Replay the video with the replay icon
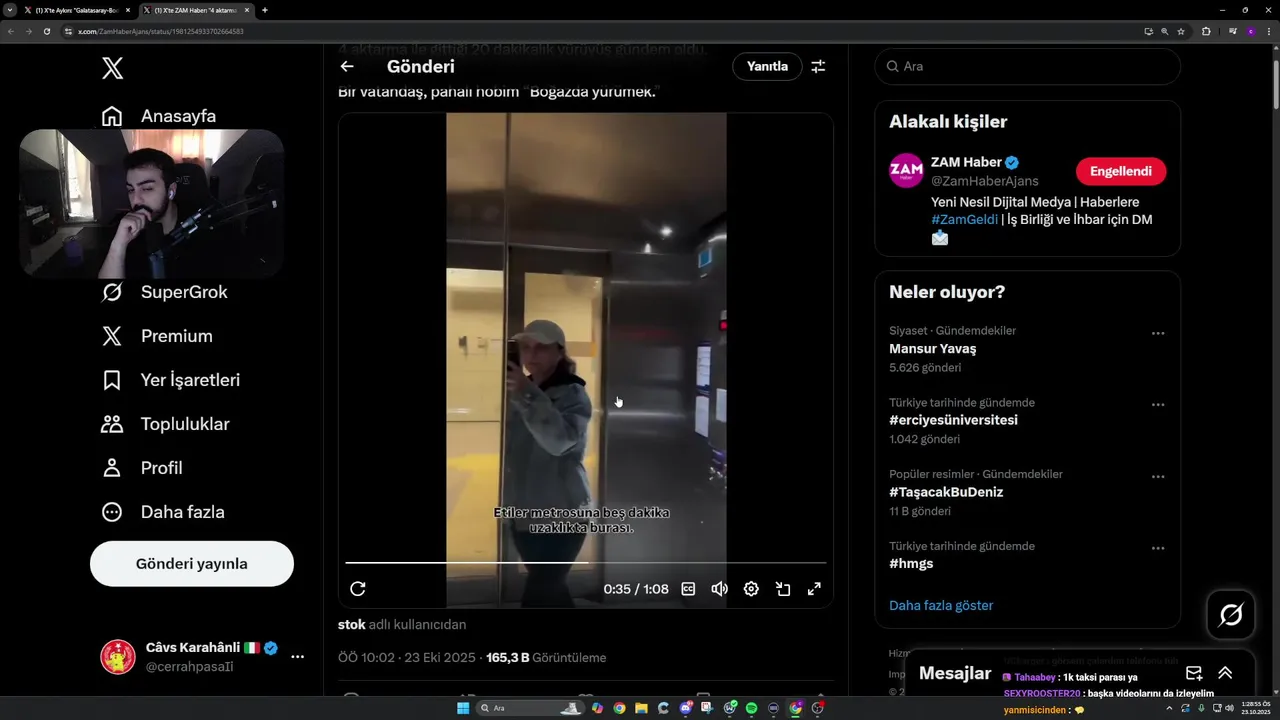The width and height of the screenshot is (1280, 720). pos(358,589)
